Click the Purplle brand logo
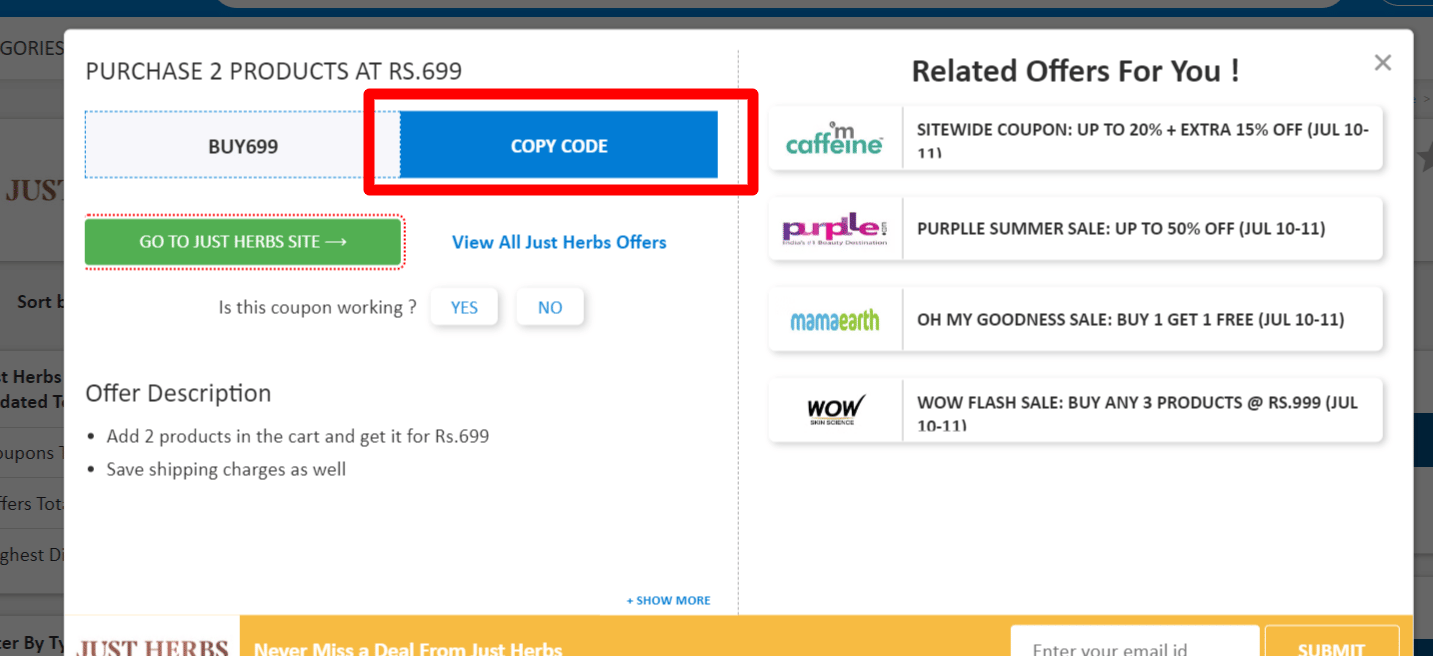1433x656 pixels. [834, 228]
